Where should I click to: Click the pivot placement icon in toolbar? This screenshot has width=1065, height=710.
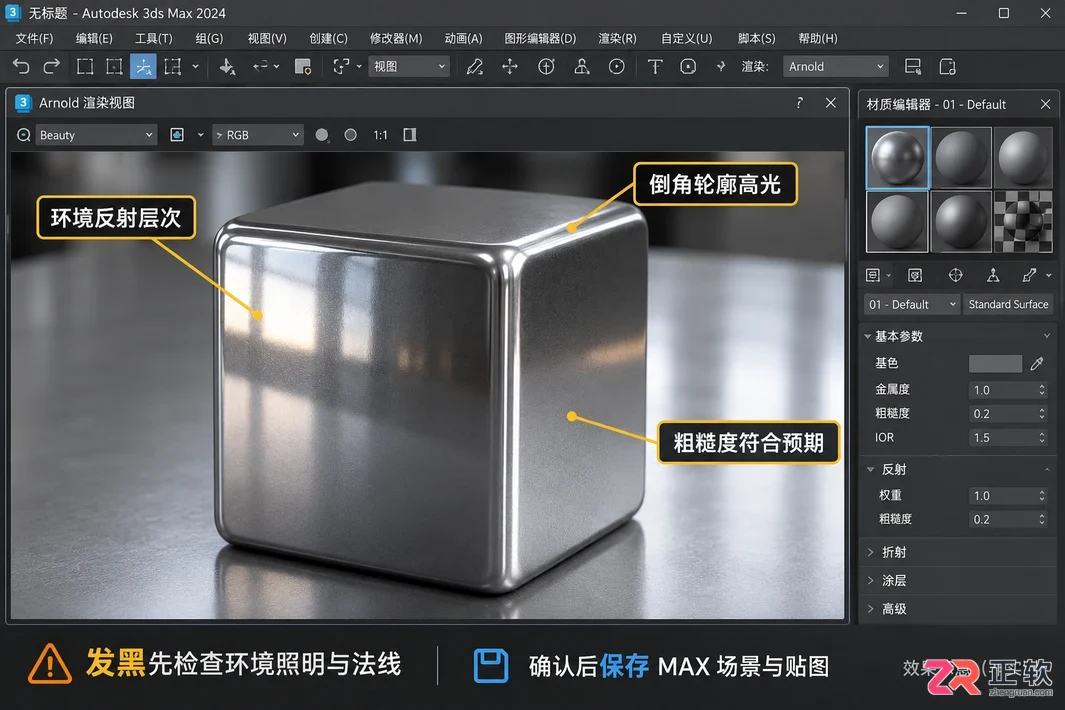(581, 67)
